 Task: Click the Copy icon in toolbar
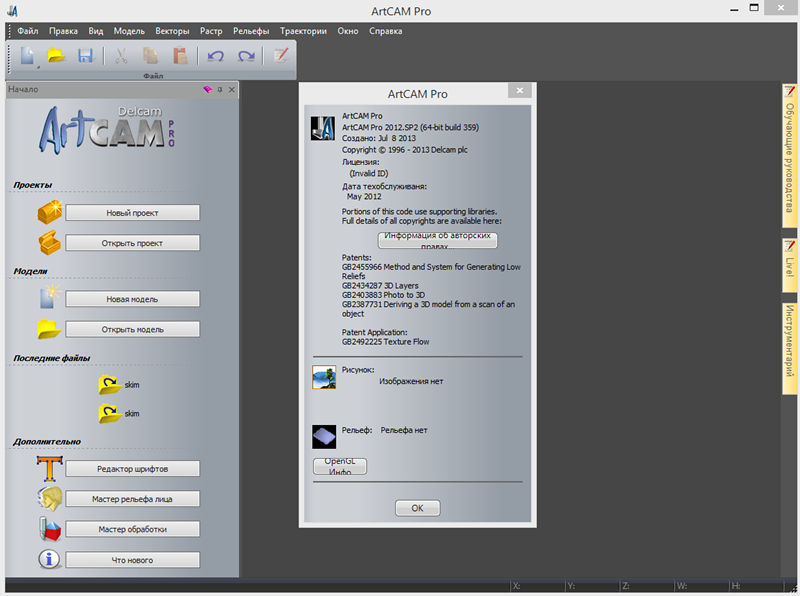click(150, 55)
